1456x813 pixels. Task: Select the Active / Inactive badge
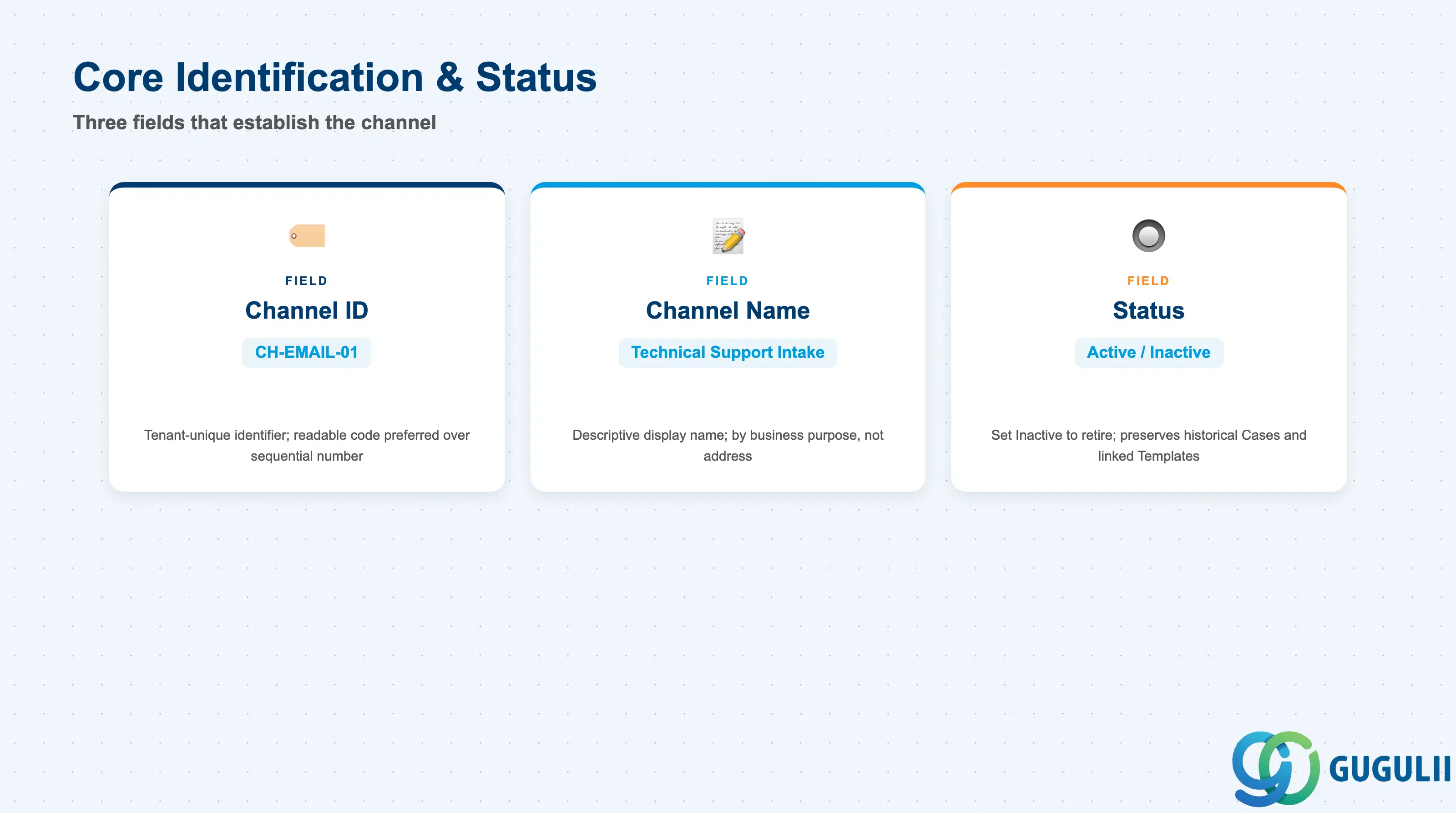point(1148,352)
